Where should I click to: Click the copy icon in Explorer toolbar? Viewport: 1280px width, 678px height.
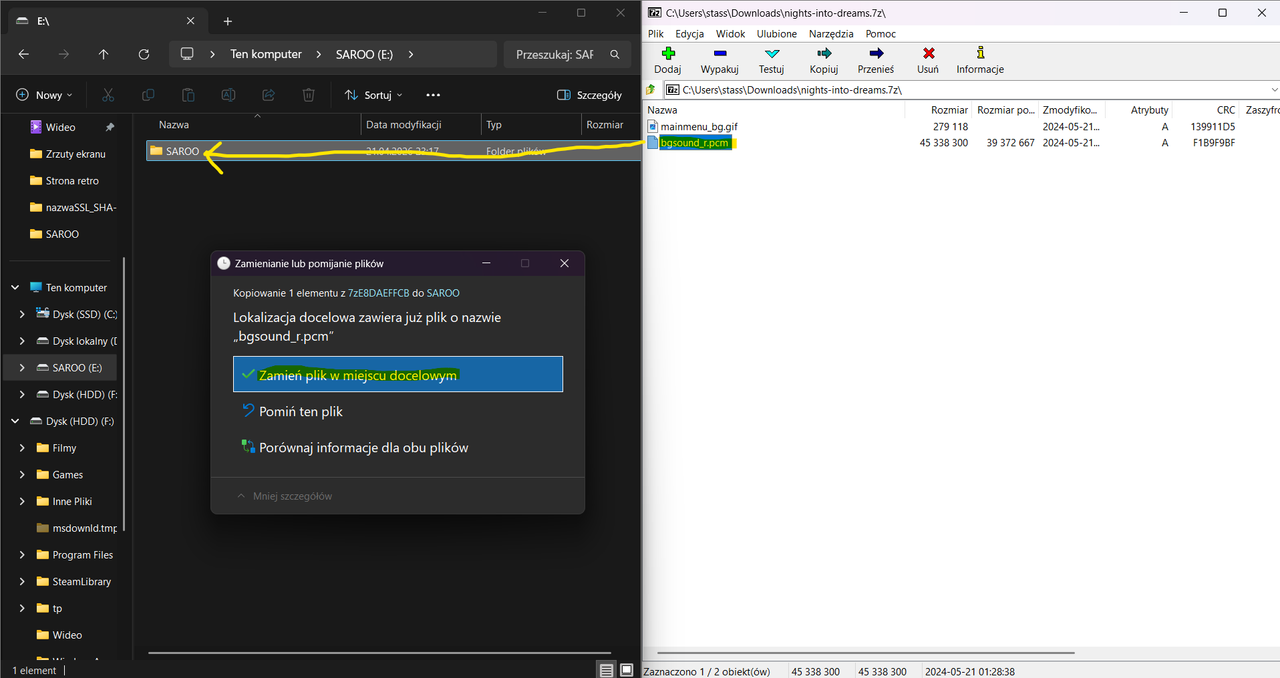click(x=148, y=95)
